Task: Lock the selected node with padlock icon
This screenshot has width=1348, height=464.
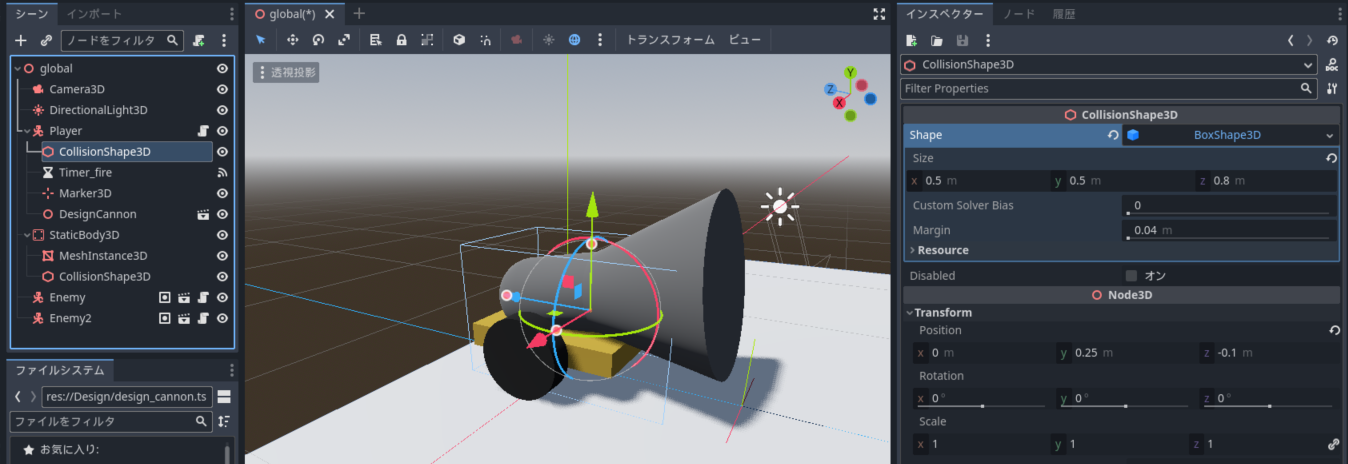Action: [401, 40]
